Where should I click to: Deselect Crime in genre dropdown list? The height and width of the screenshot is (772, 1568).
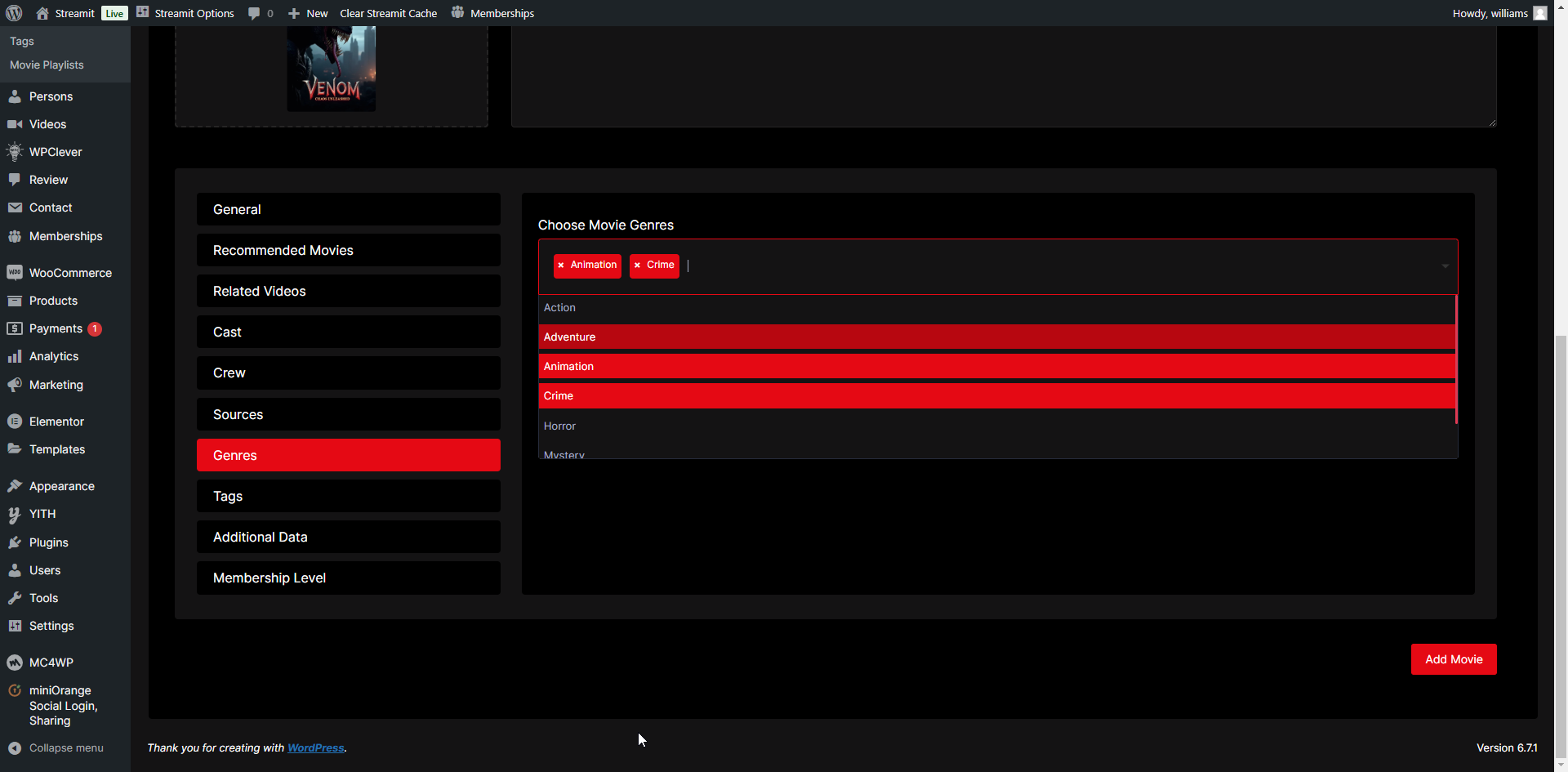point(996,396)
